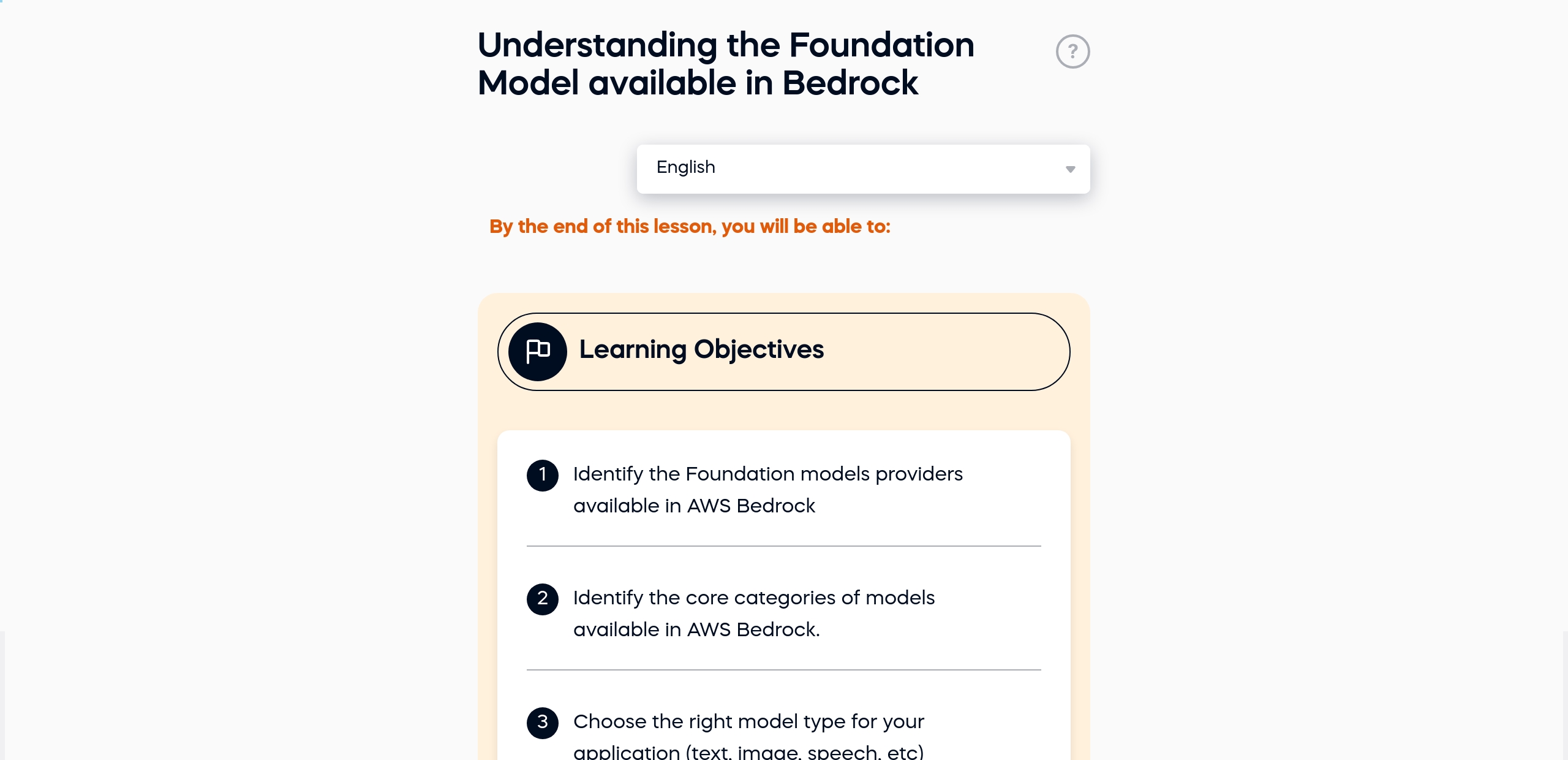Click the flag icon in Learning Objectives header
Screen dimensions: 1568x760
click(x=538, y=351)
